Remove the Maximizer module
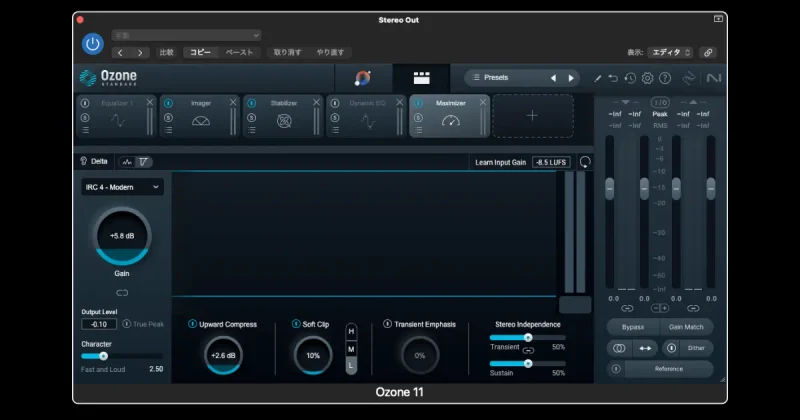This screenshot has width=800, height=420. (483, 103)
